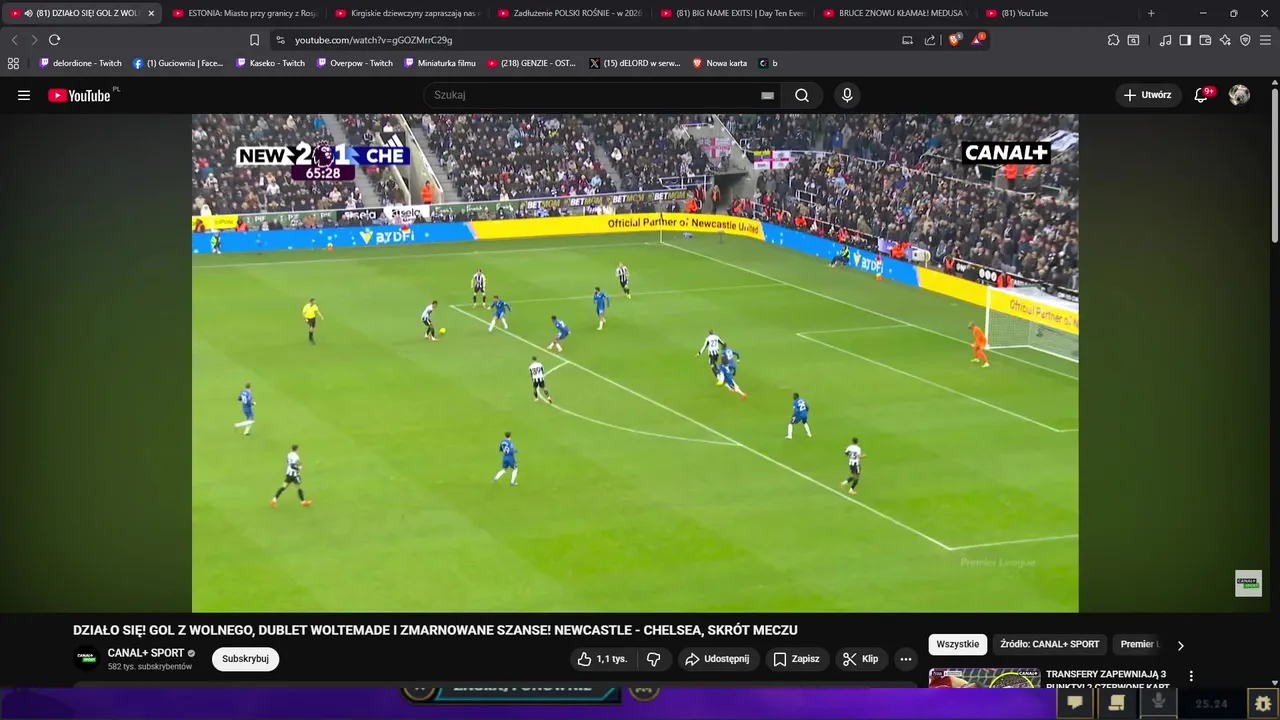Open the apps grid in bookmarks bar
1280x720 pixels.
13,63
